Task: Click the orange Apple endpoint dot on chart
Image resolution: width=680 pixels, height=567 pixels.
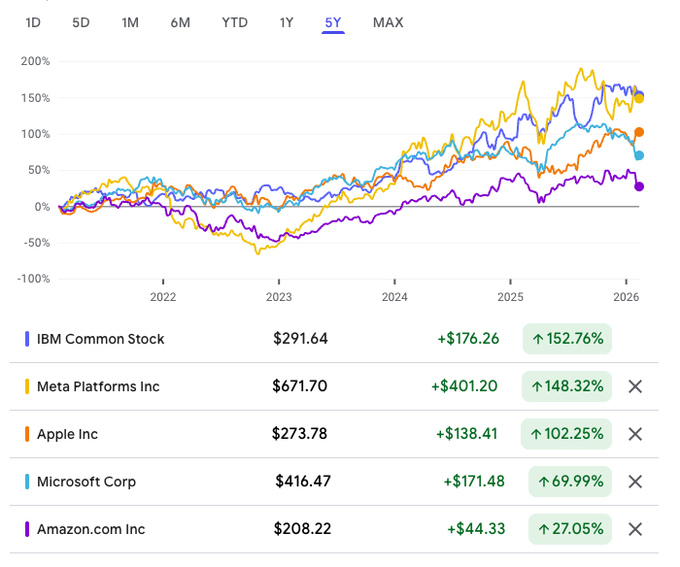Action: [x=639, y=132]
